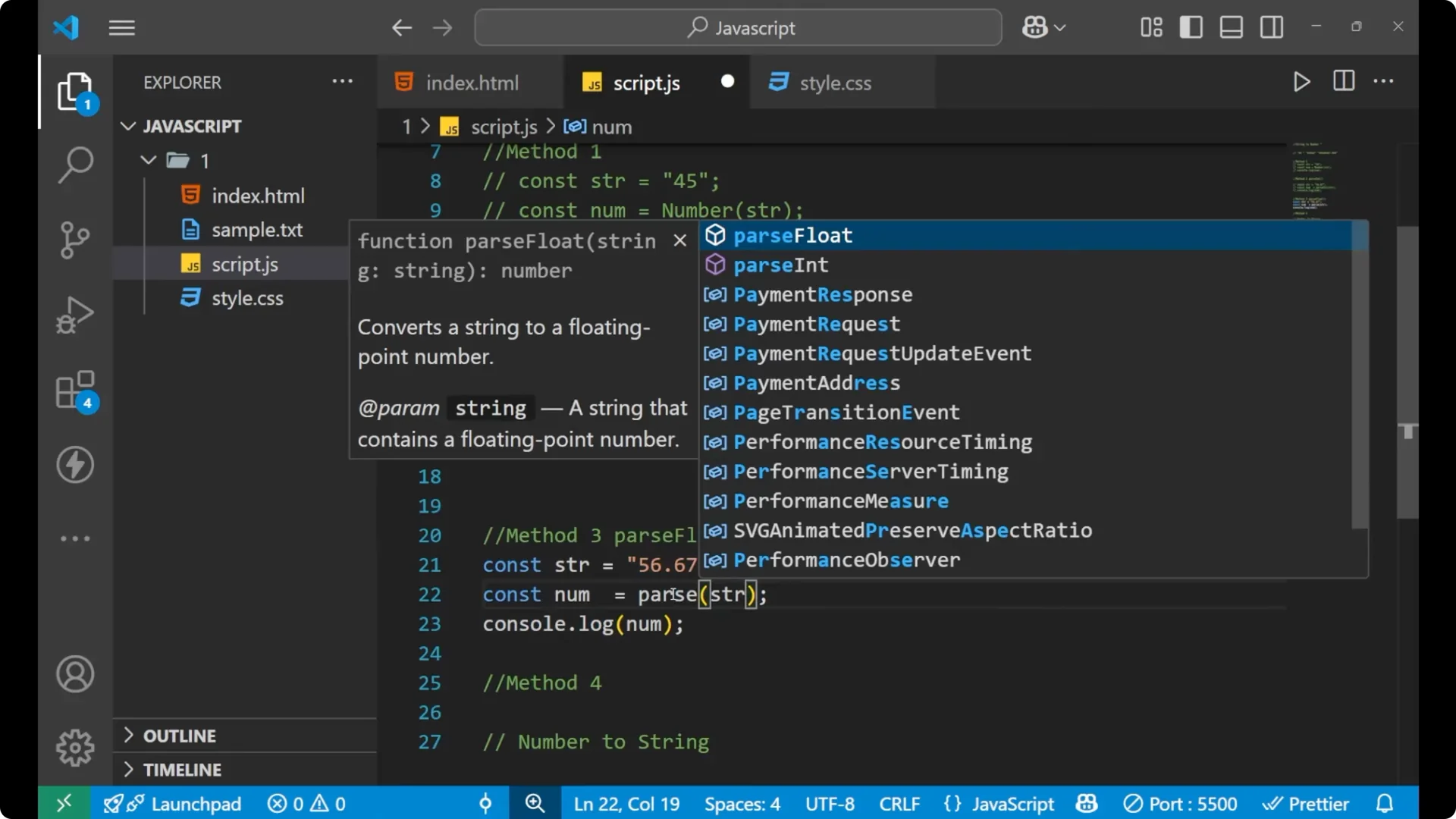The width and height of the screenshot is (1456, 819).
Task: Switch to the index.html tab
Action: tap(470, 83)
